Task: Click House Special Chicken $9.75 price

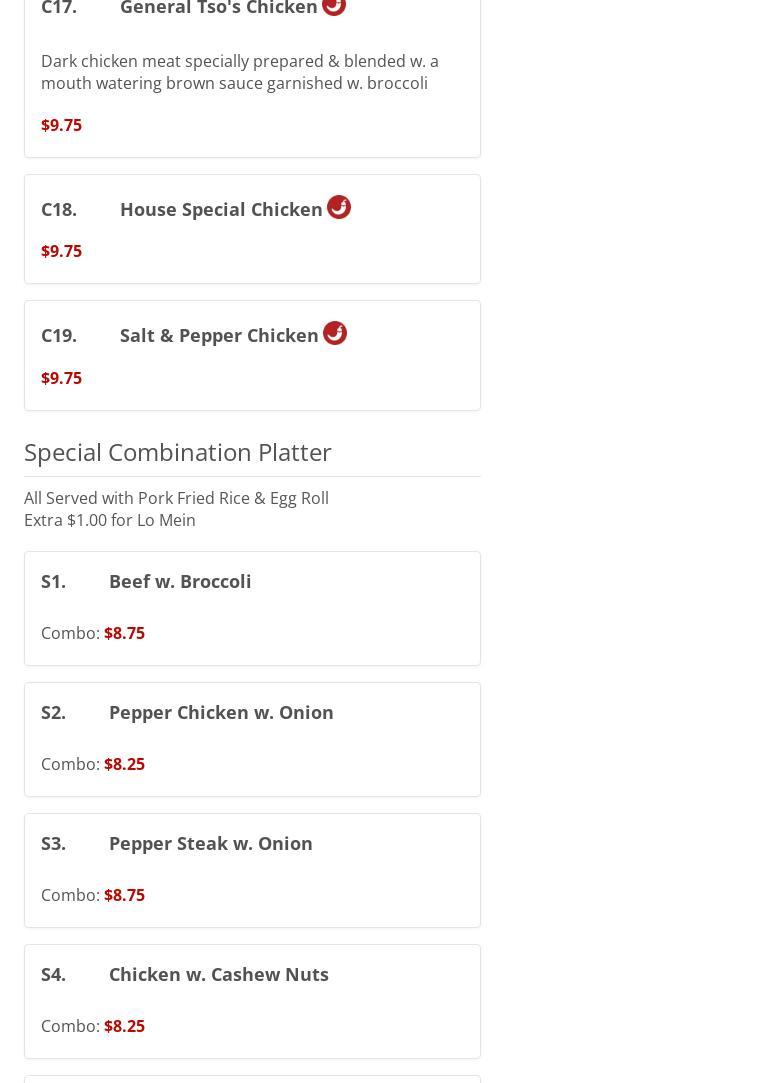Action: click(61, 252)
